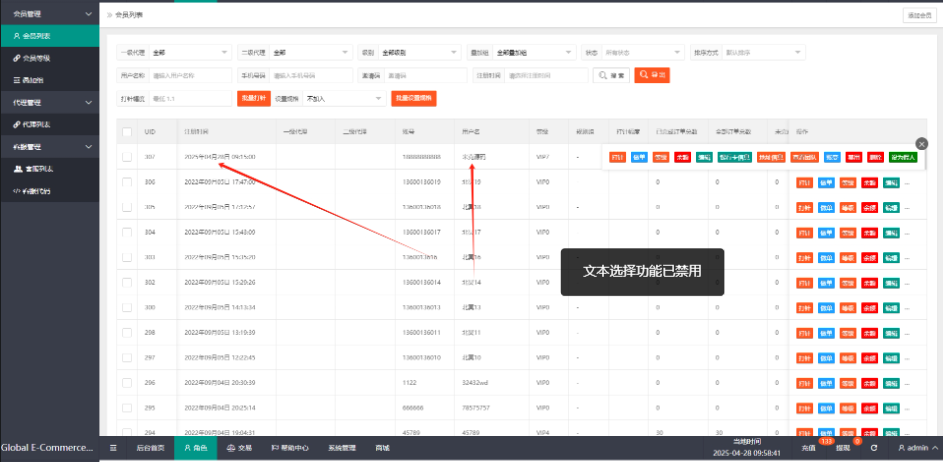The height and width of the screenshot is (462, 943).
Task: Open 提现 notifications with 0 badge
Action: pyautogui.click(x=843, y=448)
